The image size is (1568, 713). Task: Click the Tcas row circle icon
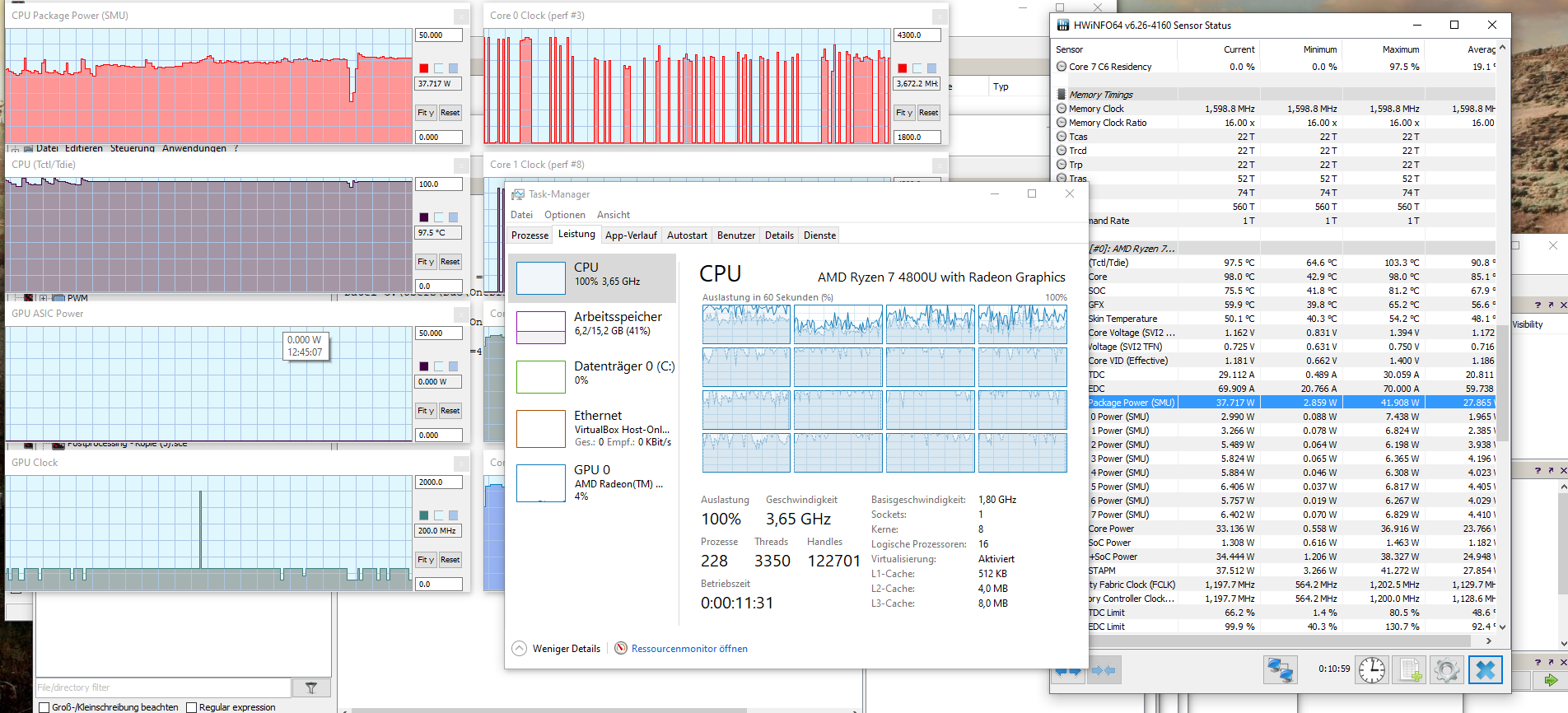(1062, 137)
